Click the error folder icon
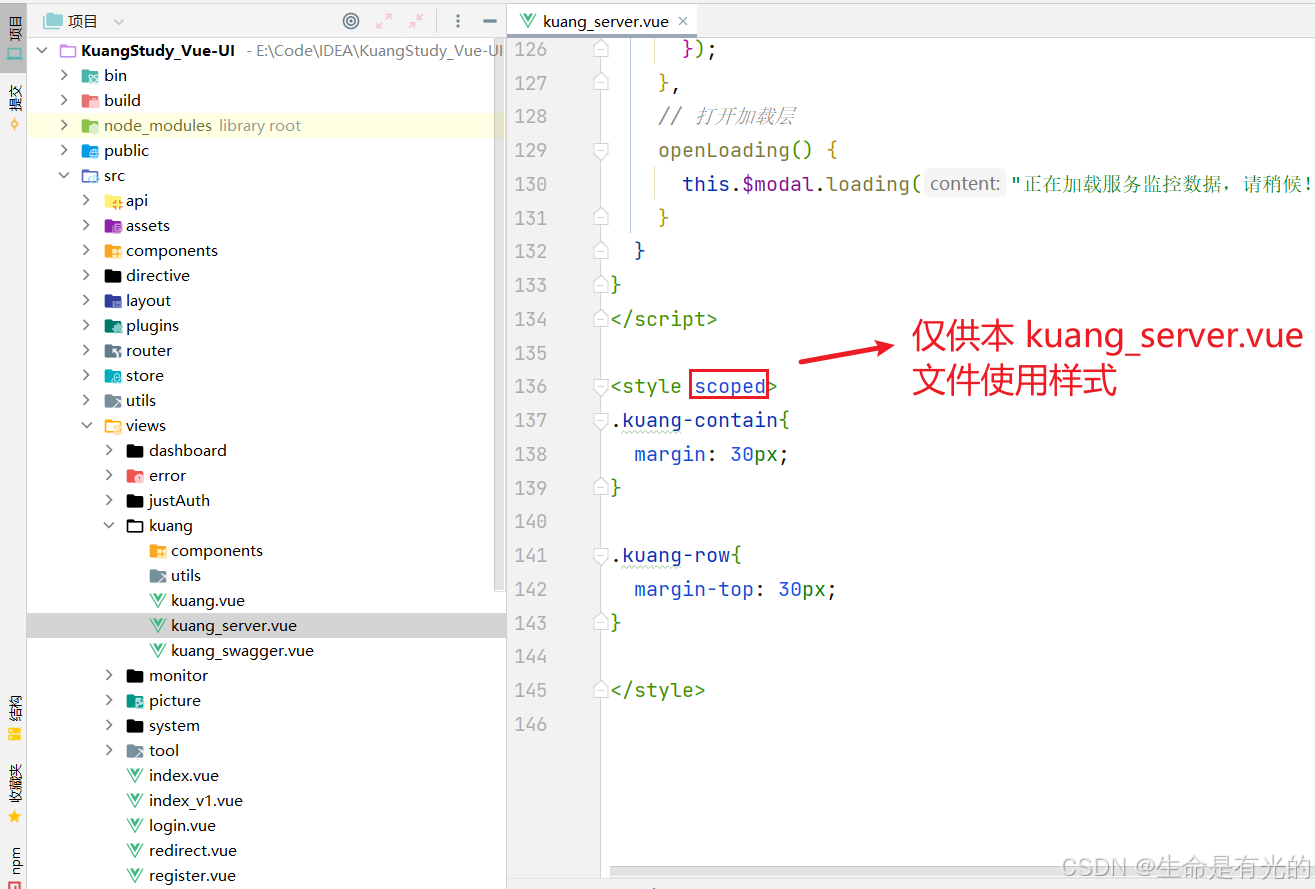 135,476
